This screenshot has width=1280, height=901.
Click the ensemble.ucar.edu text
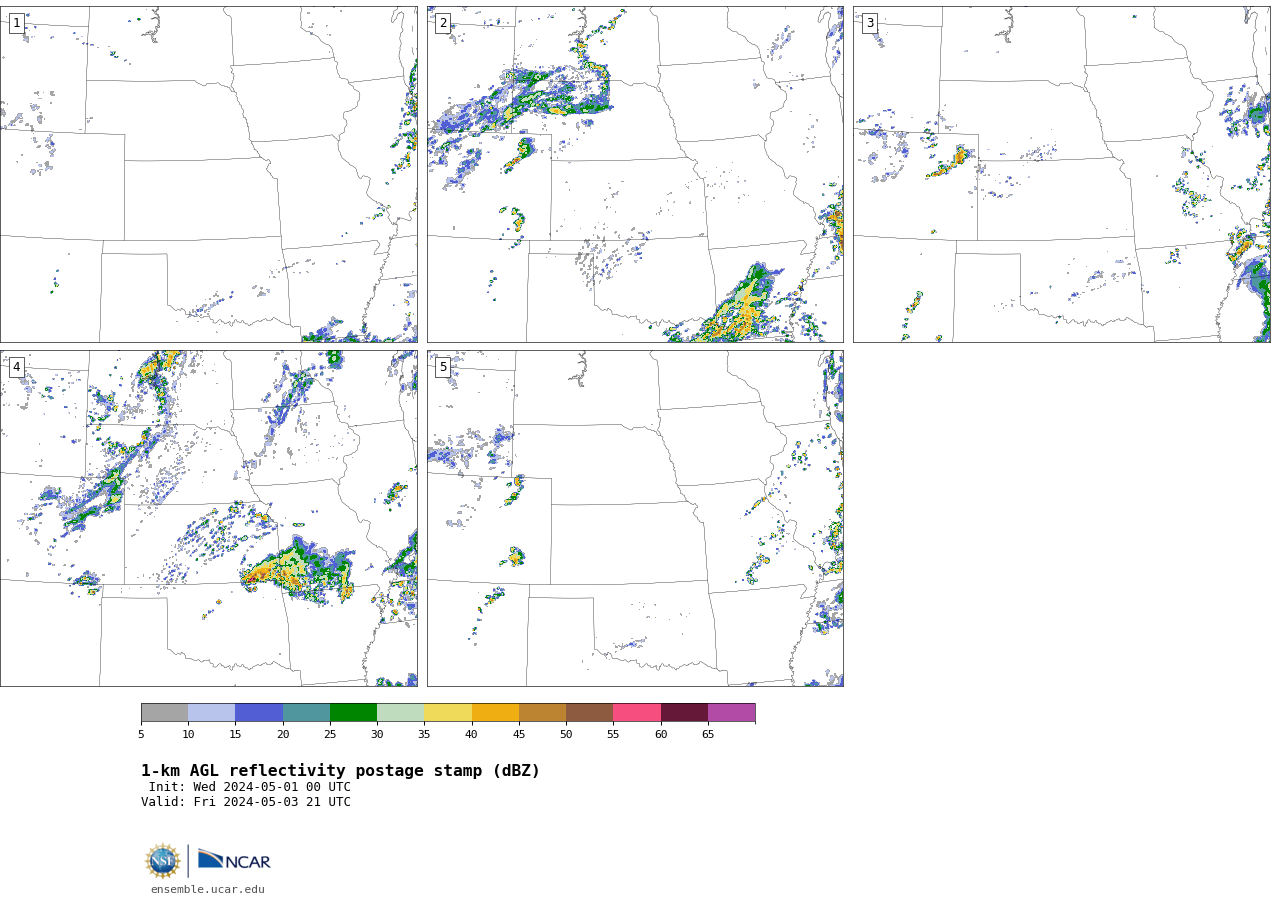(x=208, y=889)
